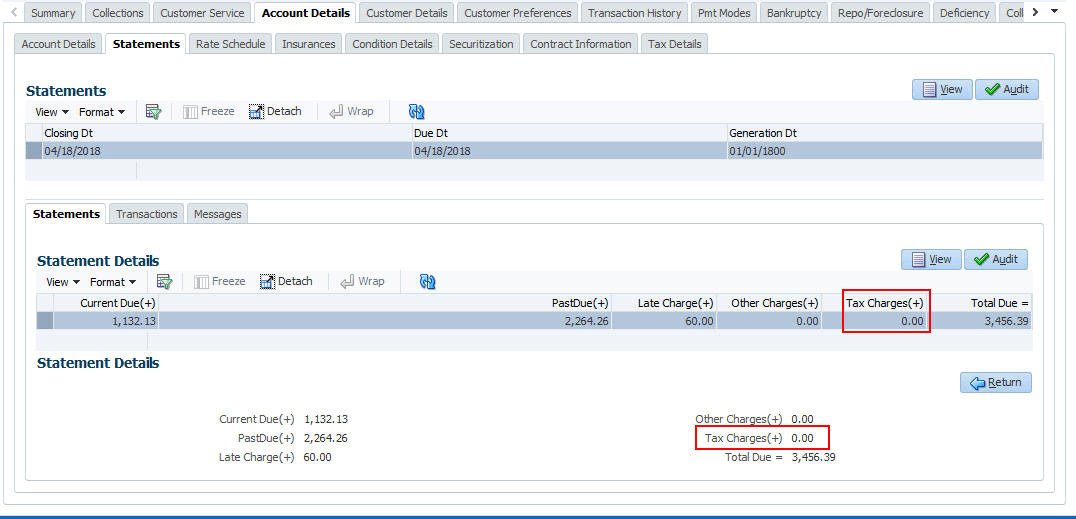Image resolution: width=1076 pixels, height=519 pixels.
Task: Click the Other Charges(+) column header
Action: (x=769, y=303)
